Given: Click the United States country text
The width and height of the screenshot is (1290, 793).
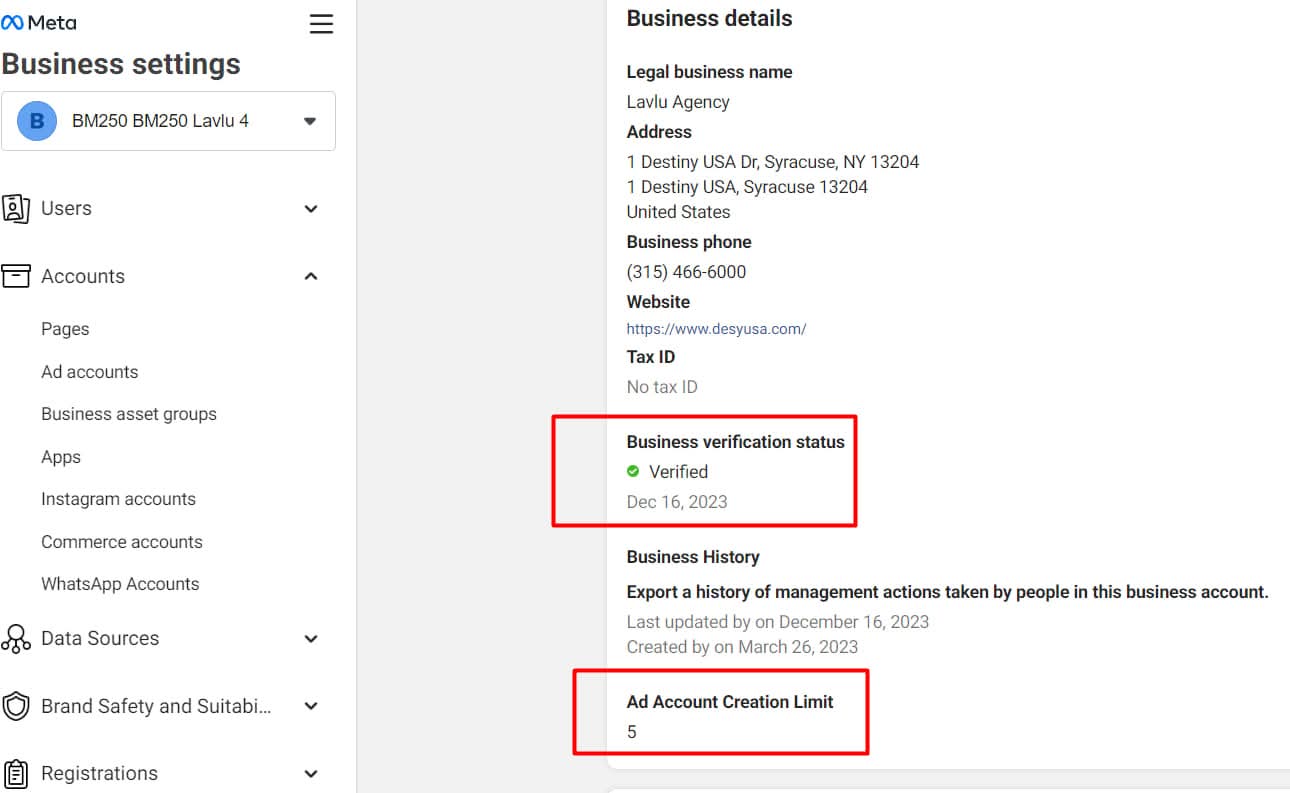Looking at the screenshot, I should pyautogui.click(x=678, y=212).
